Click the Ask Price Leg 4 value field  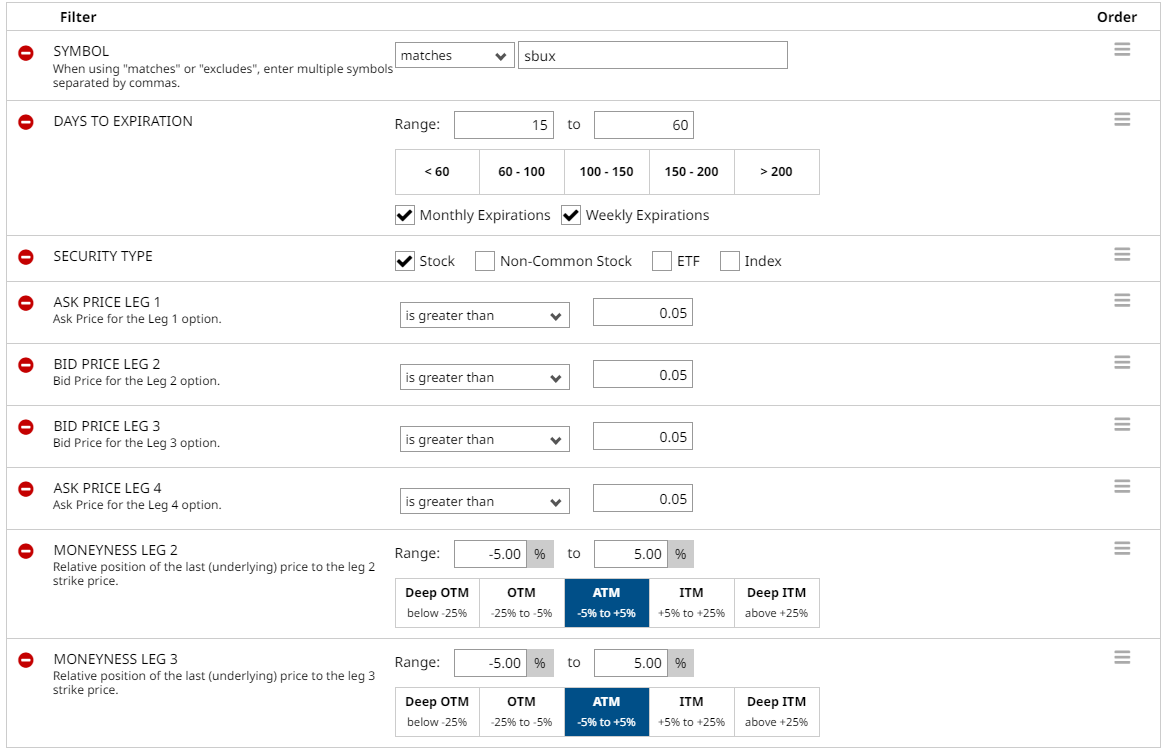click(642, 499)
